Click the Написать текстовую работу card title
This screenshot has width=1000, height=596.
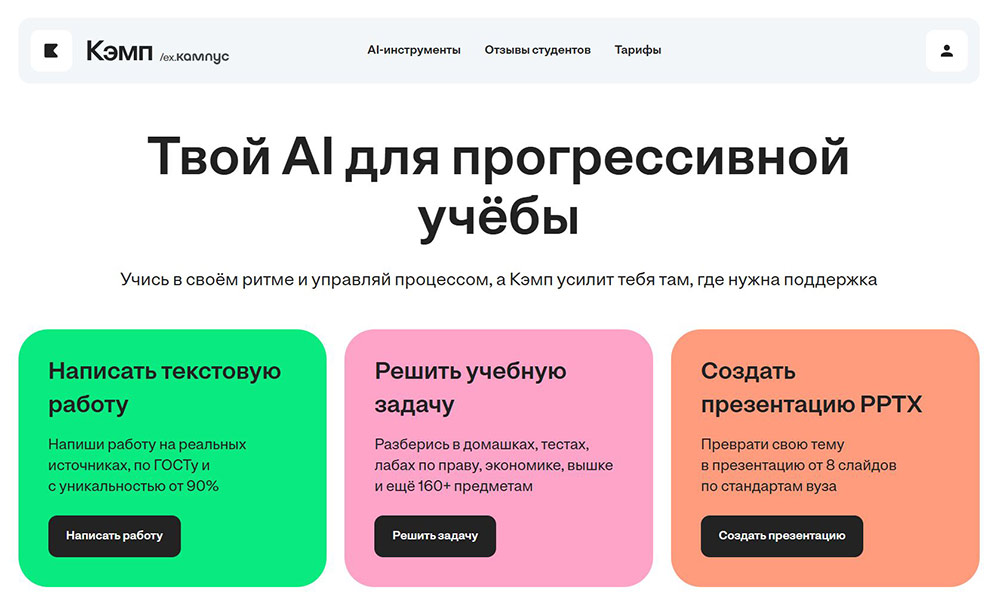pos(166,386)
